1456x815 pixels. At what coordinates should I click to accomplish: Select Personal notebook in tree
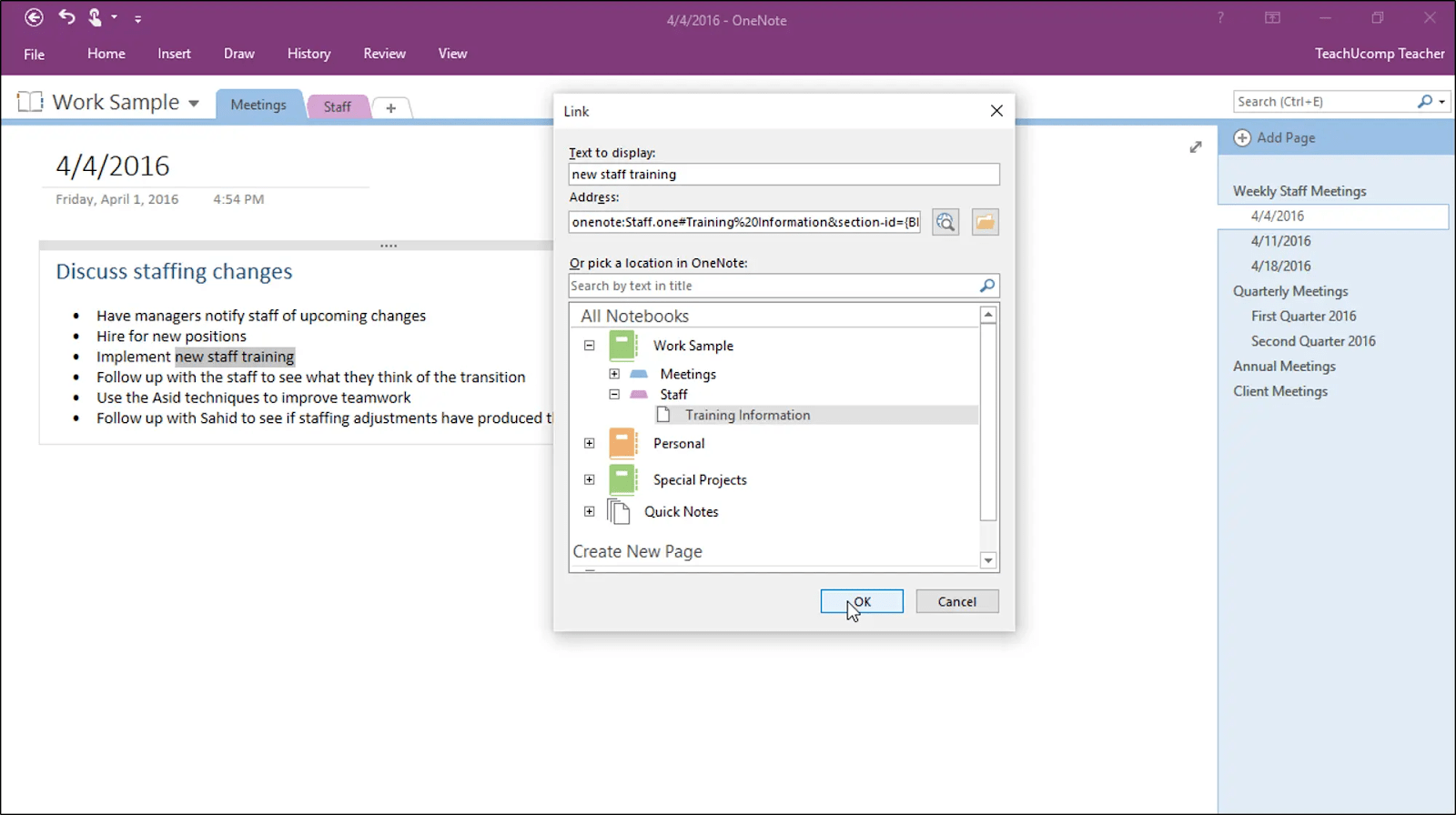(679, 443)
